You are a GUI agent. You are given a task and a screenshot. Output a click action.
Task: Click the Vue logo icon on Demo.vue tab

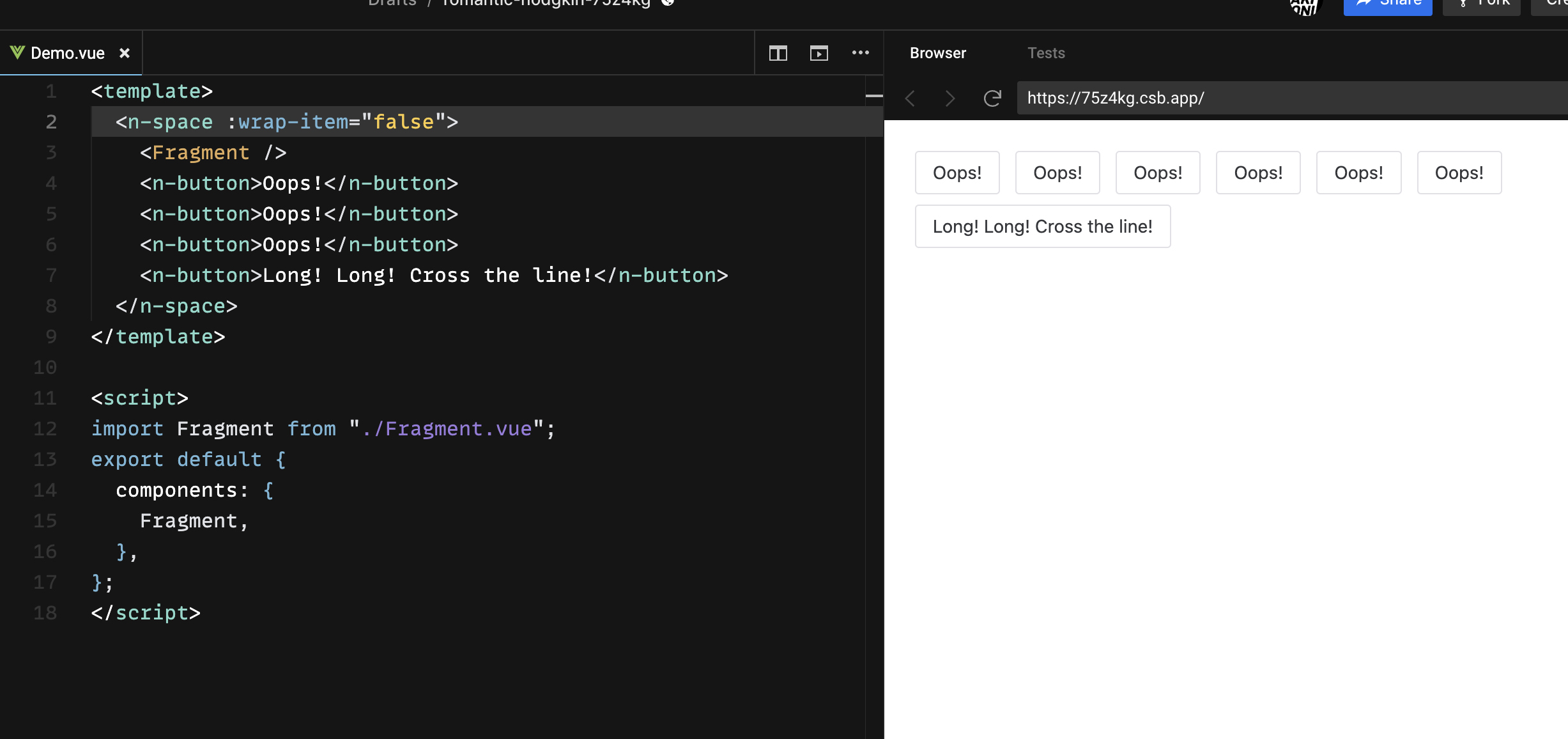coord(17,52)
